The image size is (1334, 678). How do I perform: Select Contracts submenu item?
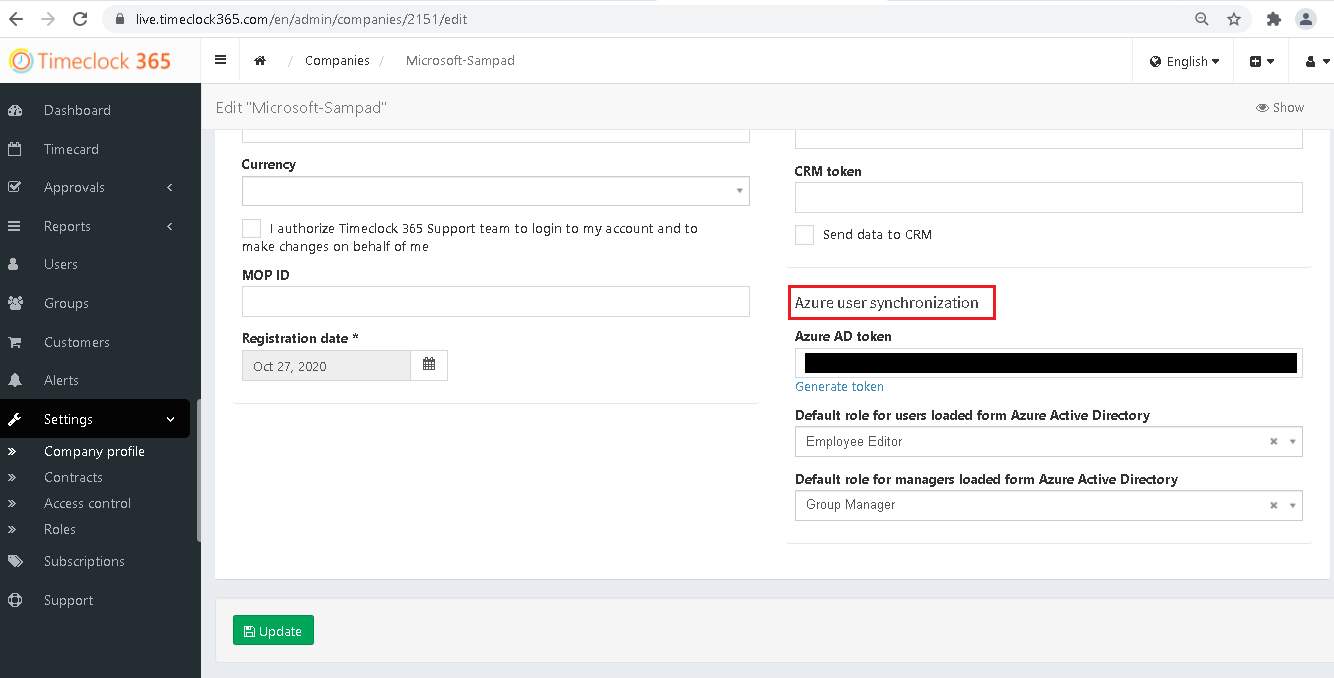pyautogui.click(x=73, y=477)
